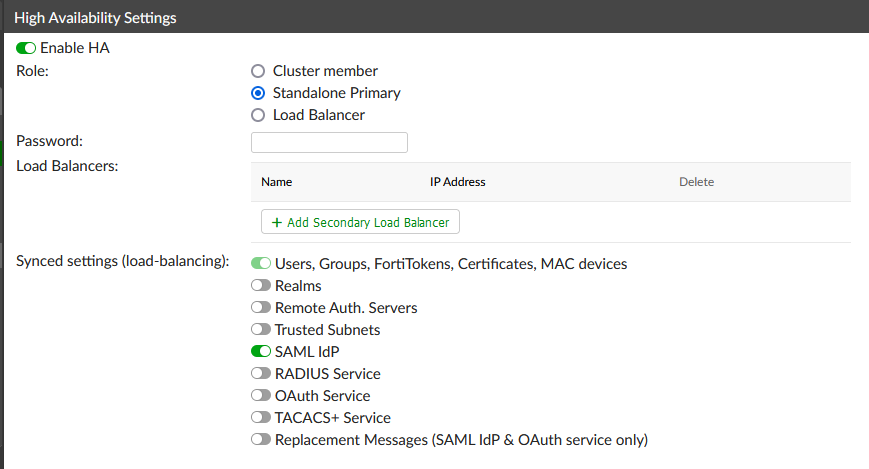869x469 pixels.
Task: Enable the Realms sync toggle
Action: 261,286
